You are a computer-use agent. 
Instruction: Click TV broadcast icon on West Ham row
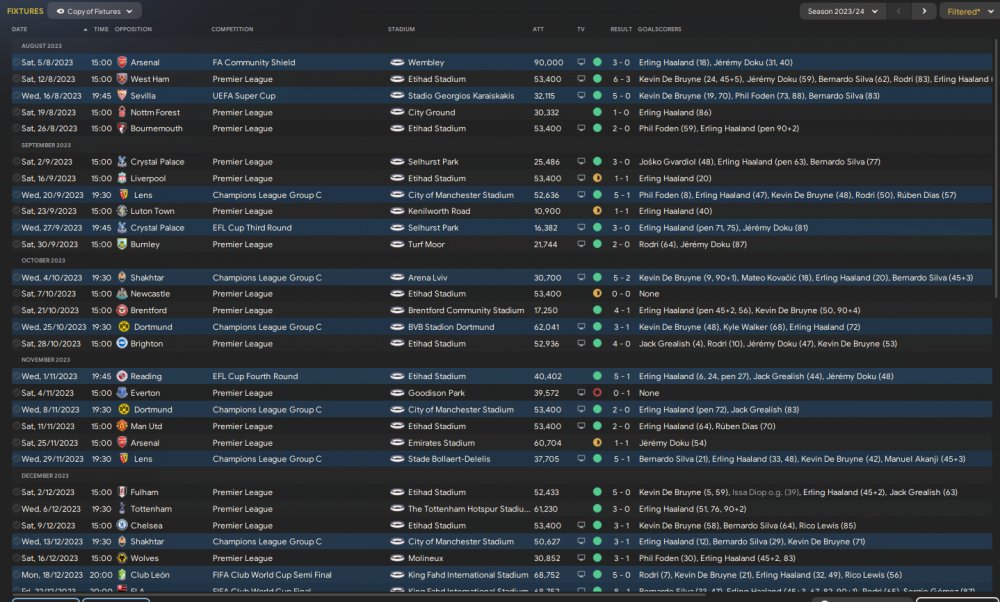[x=581, y=79]
